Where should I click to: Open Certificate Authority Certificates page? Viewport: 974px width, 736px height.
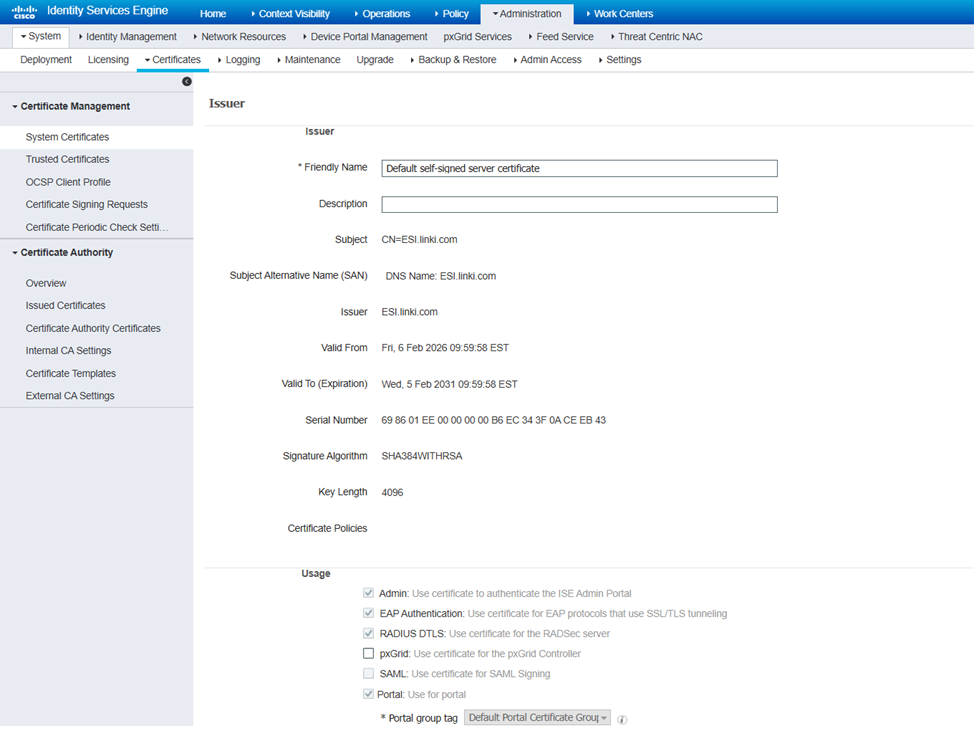click(93, 328)
